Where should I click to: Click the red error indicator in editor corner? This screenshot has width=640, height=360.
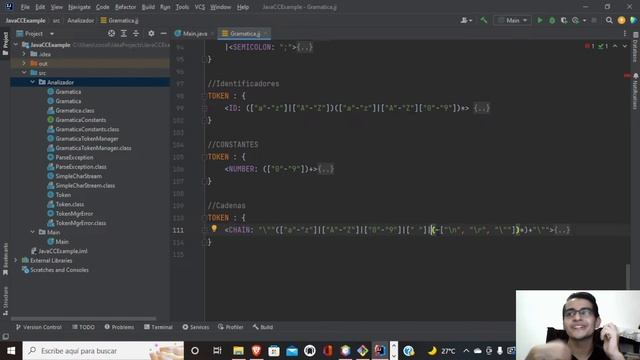(589, 46)
